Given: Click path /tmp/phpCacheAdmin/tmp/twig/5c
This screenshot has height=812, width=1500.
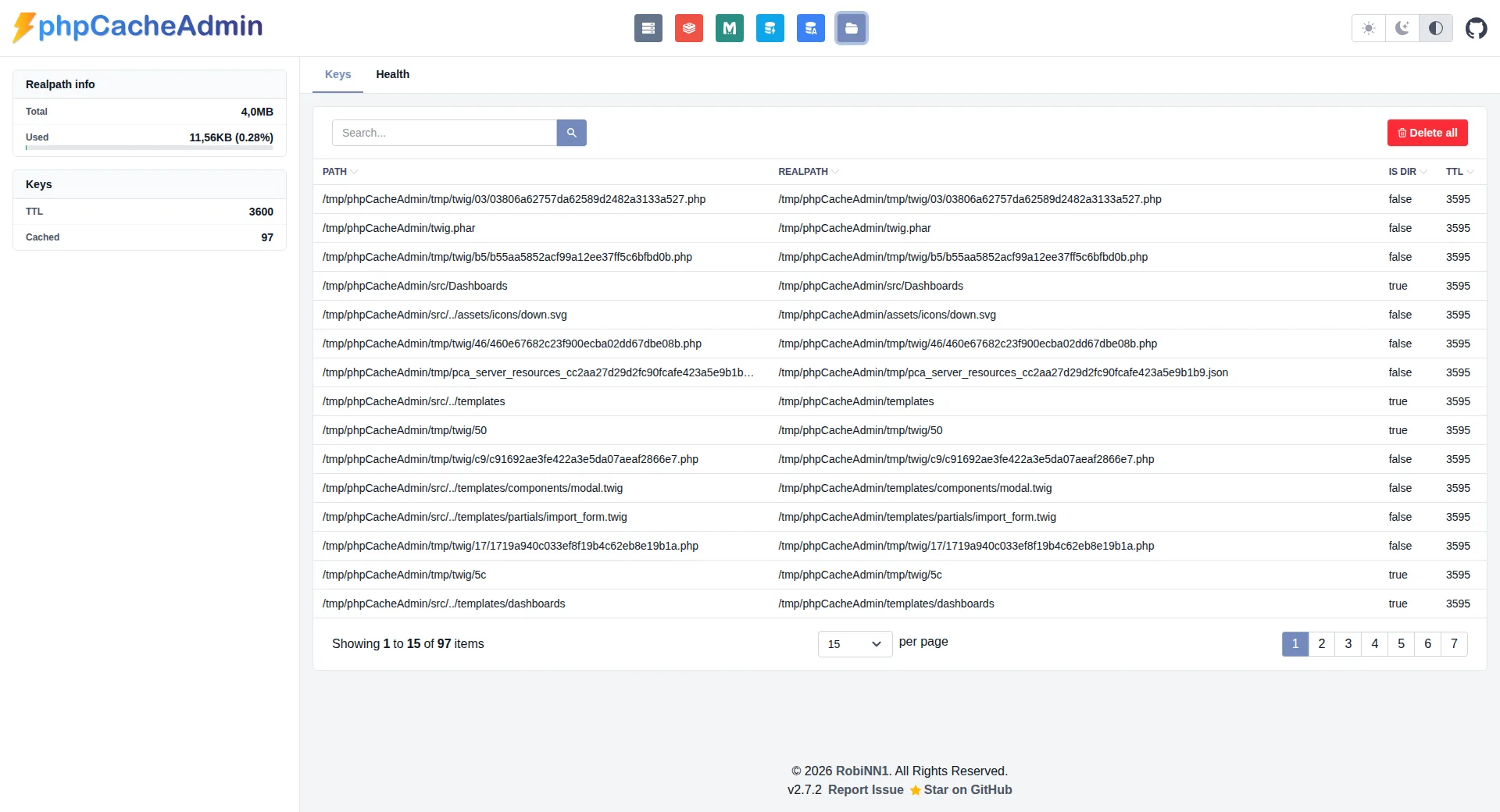Looking at the screenshot, I should tap(404, 575).
